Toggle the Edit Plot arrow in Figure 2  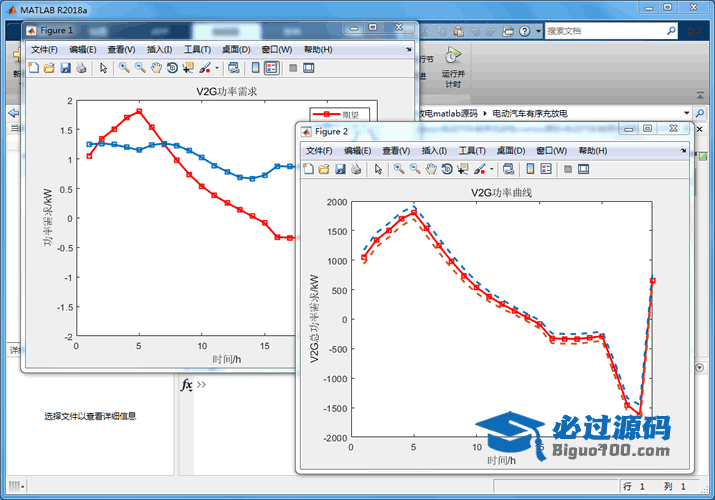tap(378, 169)
